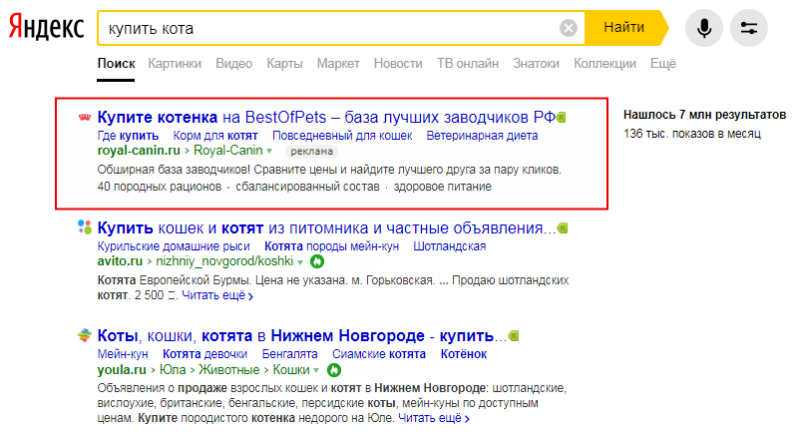
Task: Expand dropdown arrow next to Royal-Canin
Action: [269, 151]
